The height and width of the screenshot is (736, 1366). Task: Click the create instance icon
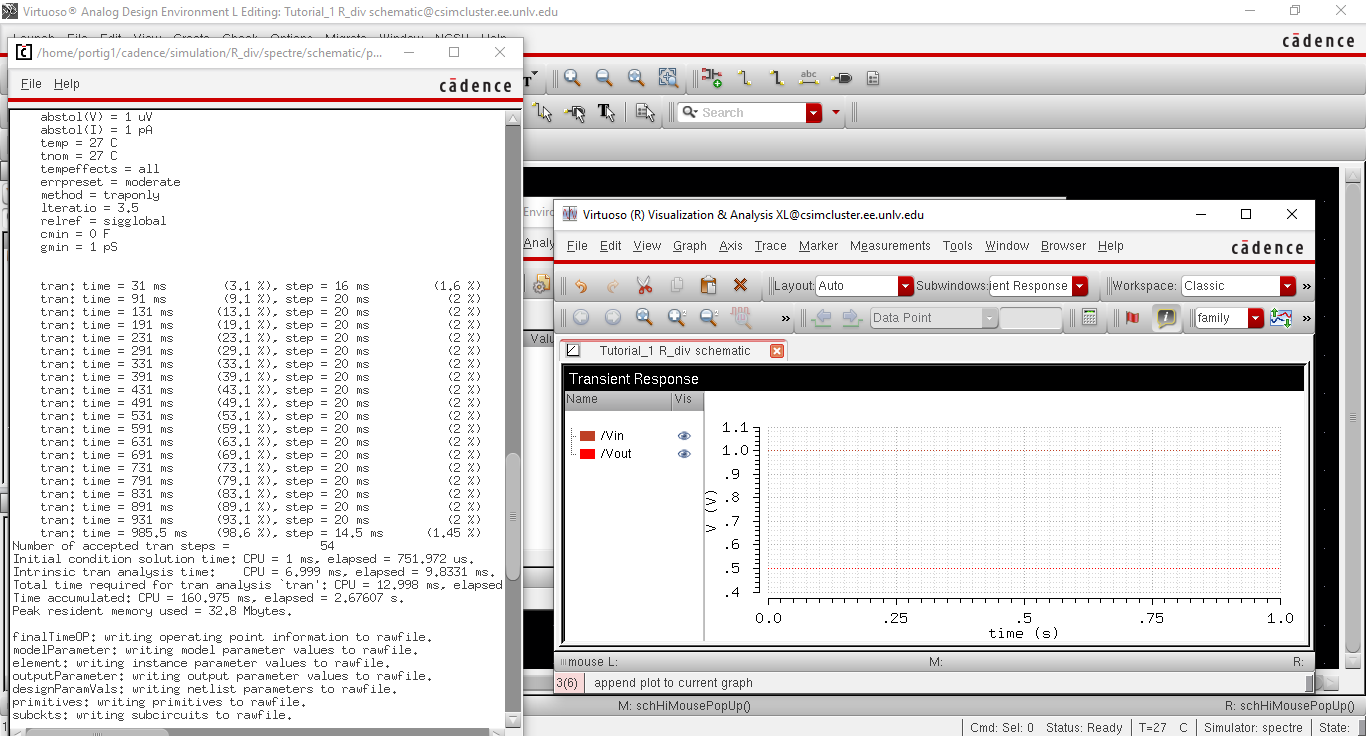(711, 78)
